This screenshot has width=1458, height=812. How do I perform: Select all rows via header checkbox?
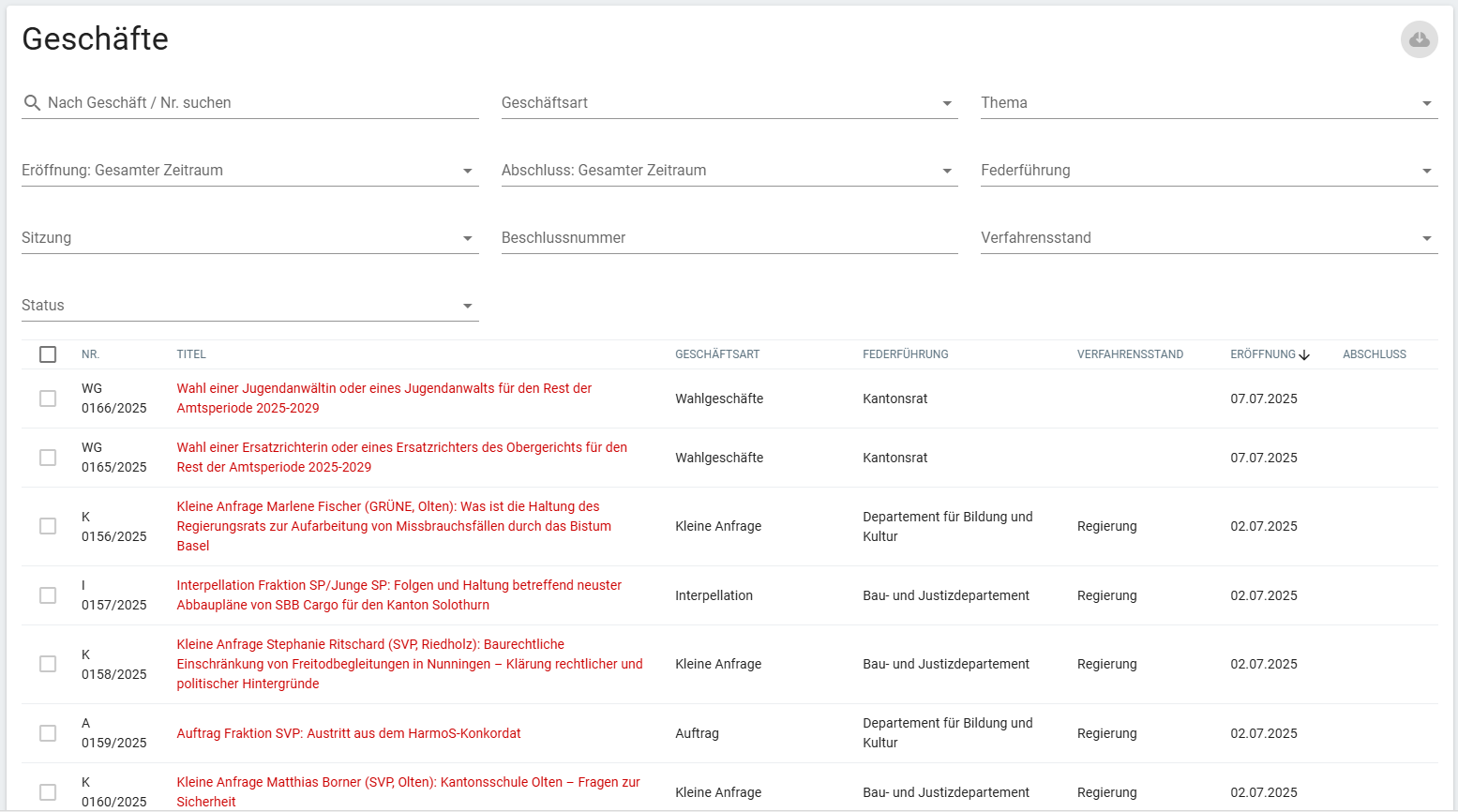[x=48, y=353]
